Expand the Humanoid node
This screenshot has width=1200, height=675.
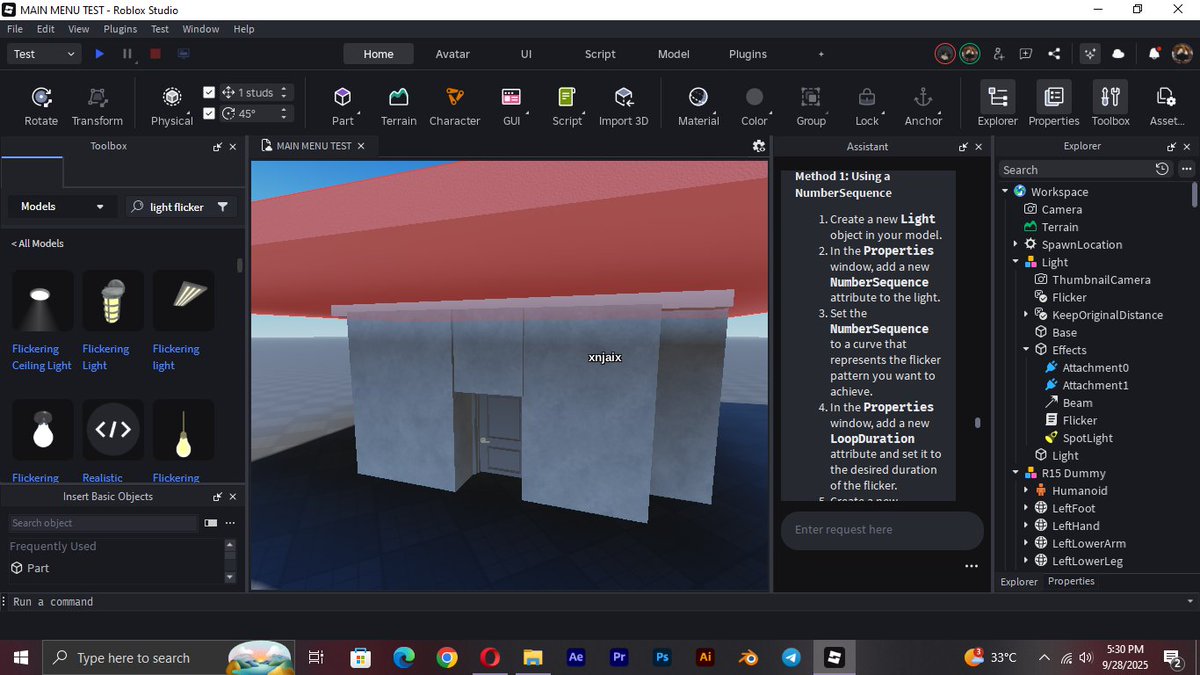click(x=1026, y=490)
